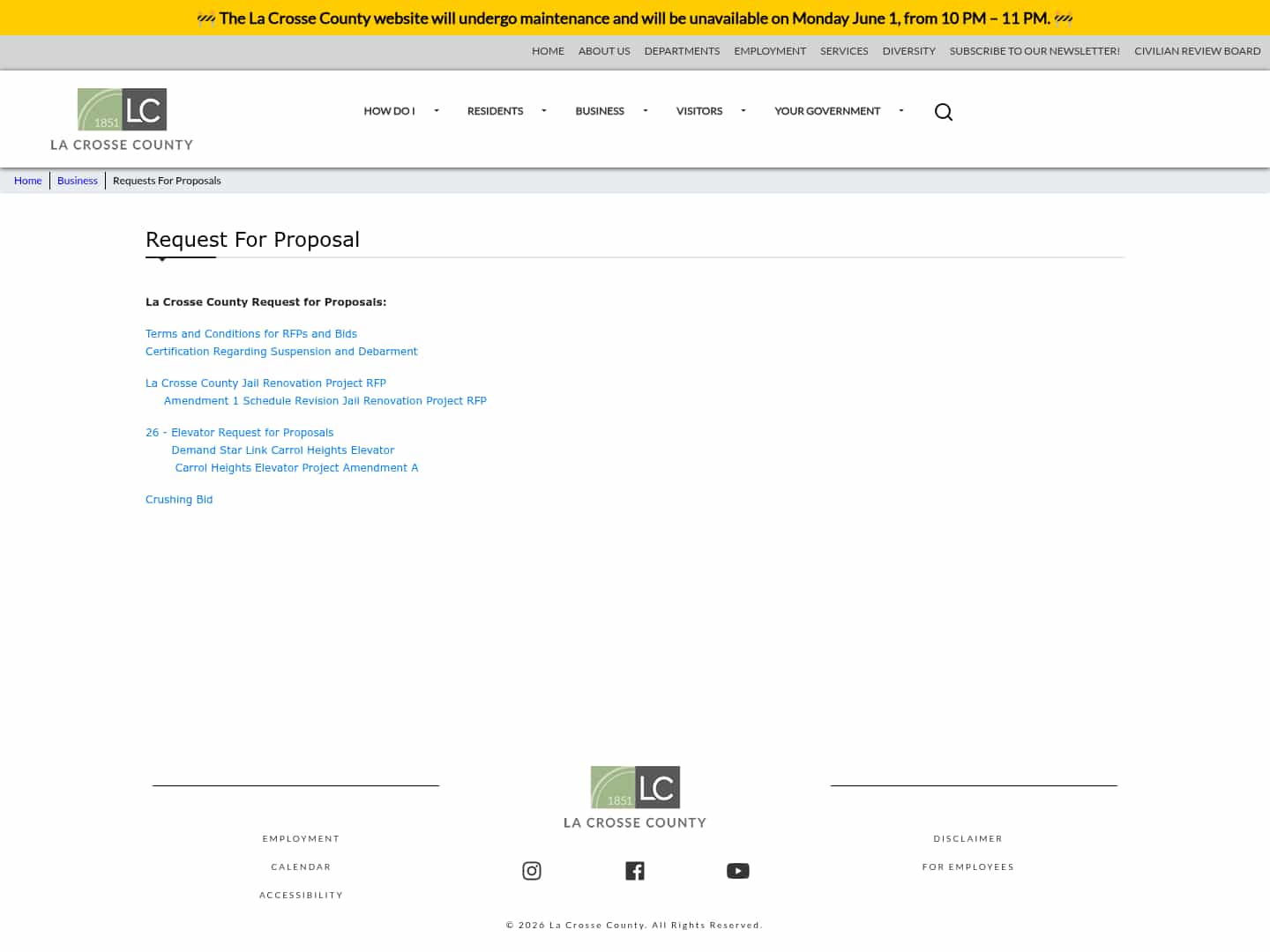This screenshot has width=1270, height=952.
Task: Open 26 - Elevator Request for Proposals
Action: pyautogui.click(x=240, y=433)
